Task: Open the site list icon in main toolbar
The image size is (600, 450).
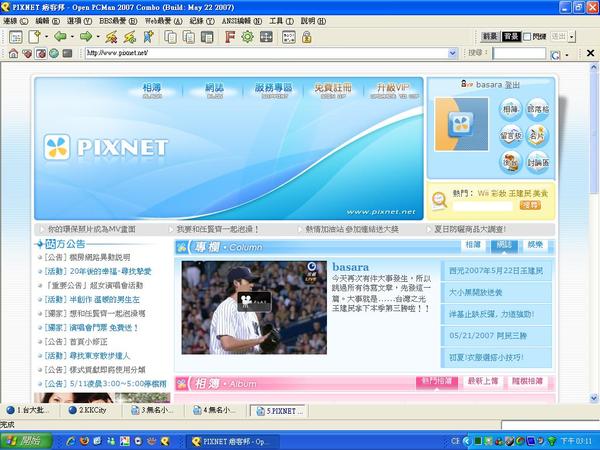Action: pos(15,37)
